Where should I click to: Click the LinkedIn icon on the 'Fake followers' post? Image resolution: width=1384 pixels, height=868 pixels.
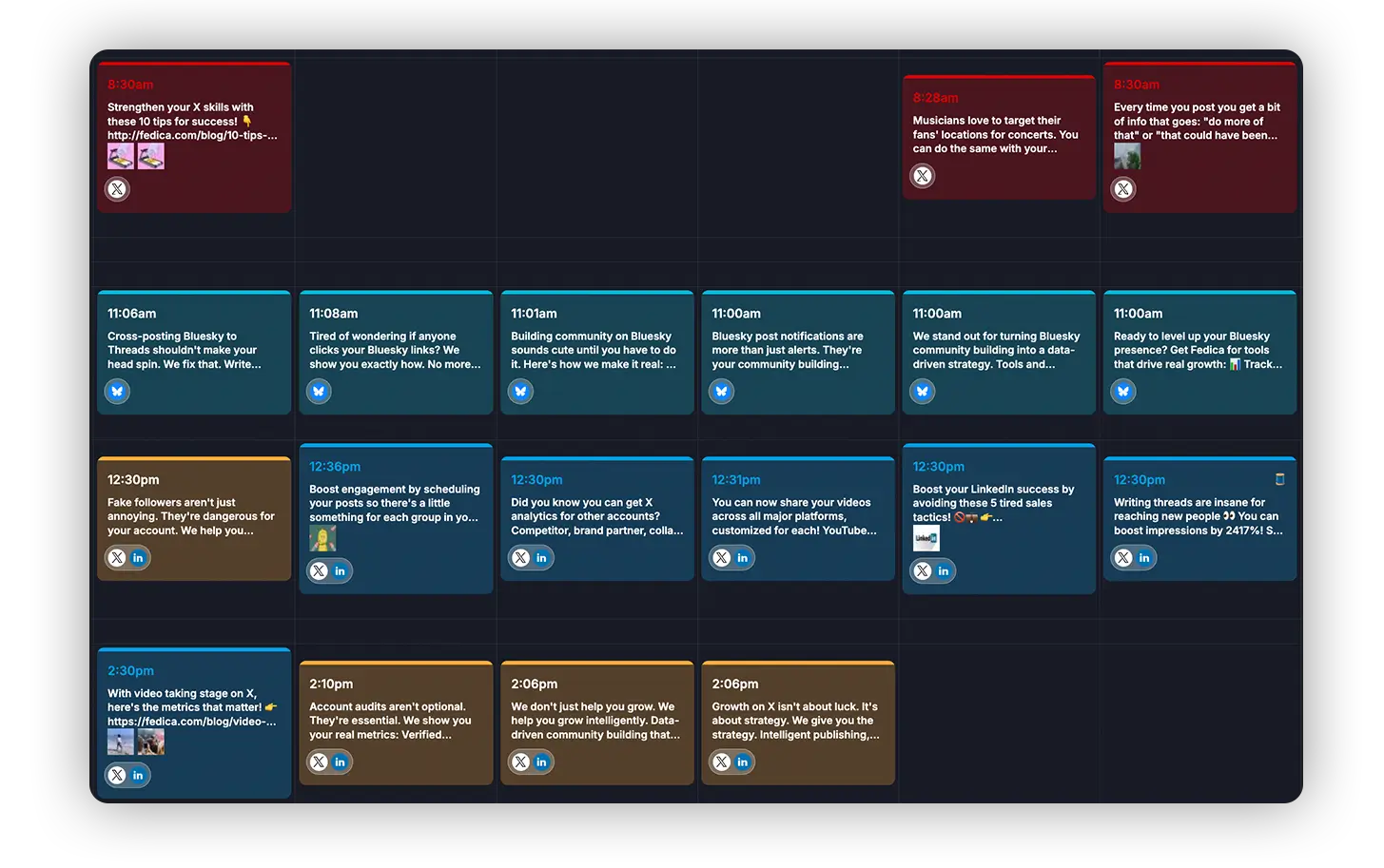139,558
